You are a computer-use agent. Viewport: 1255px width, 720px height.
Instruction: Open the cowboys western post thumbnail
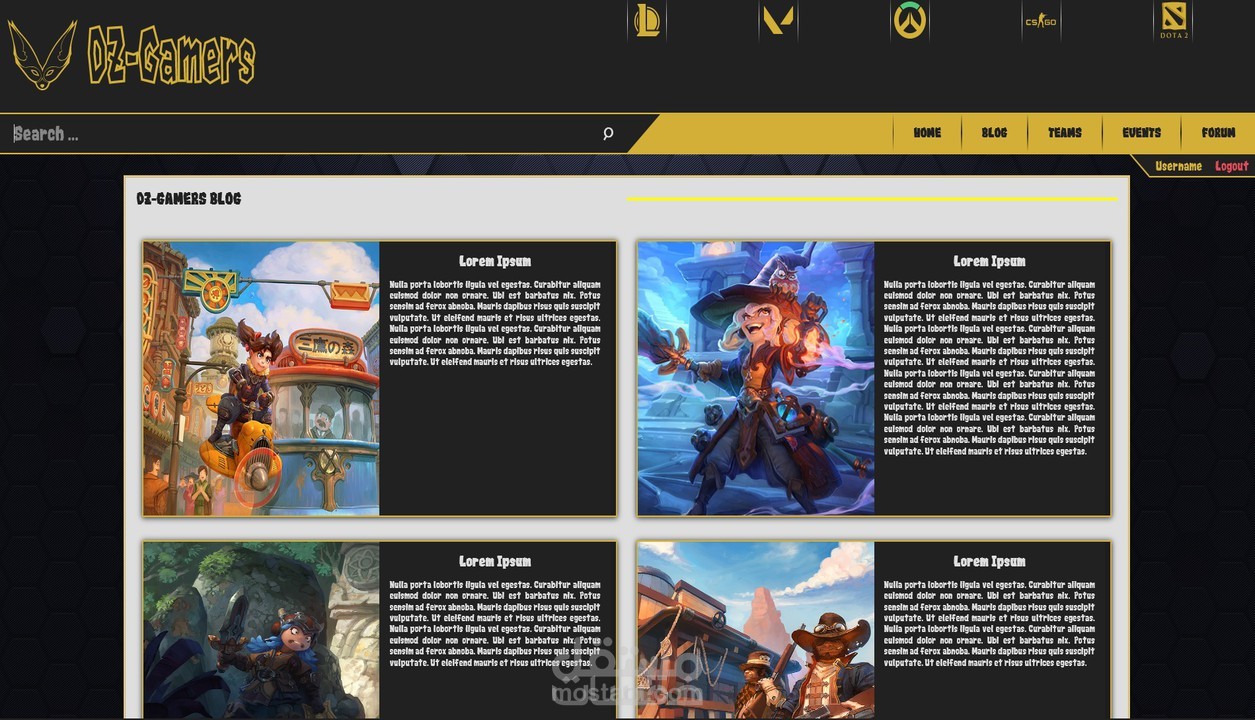tap(756, 630)
